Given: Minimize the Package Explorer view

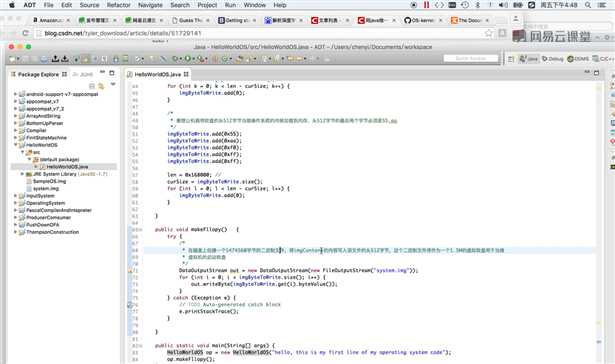Looking at the screenshot, I should click(x=102, y=73).
